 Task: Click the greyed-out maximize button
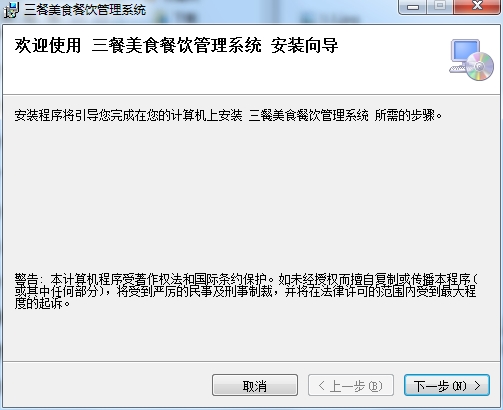(x=440, y=7)
